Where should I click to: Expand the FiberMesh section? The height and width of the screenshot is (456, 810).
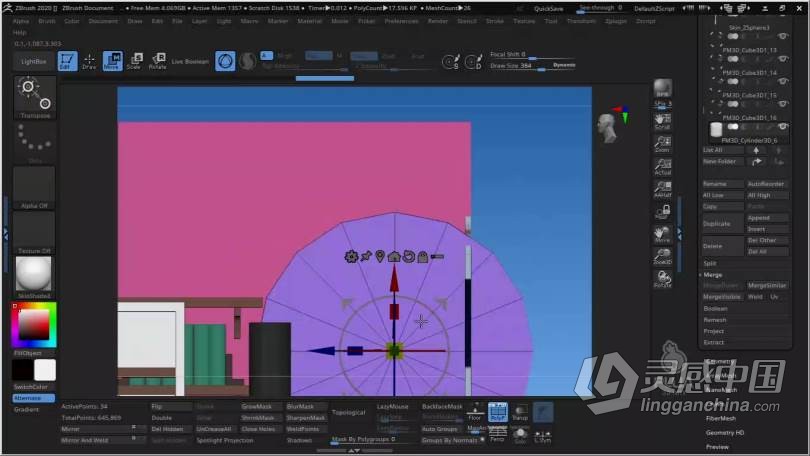[x=721, y=418]
